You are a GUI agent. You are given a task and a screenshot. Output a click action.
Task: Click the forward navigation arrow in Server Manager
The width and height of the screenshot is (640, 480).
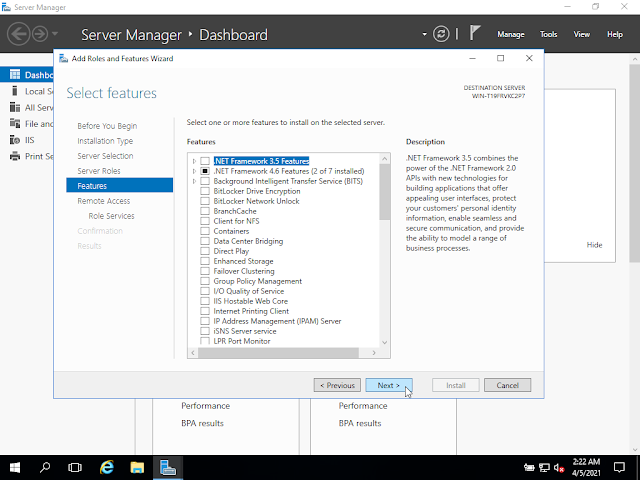[40, 34]
